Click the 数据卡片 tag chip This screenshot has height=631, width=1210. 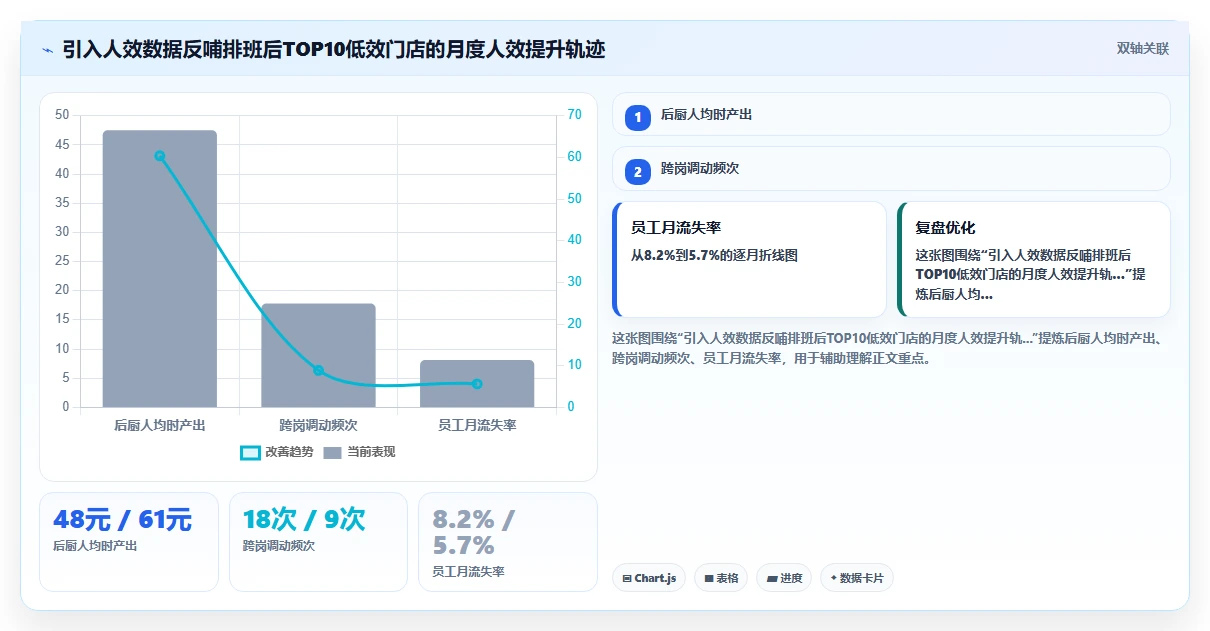(x=857, y=578)
